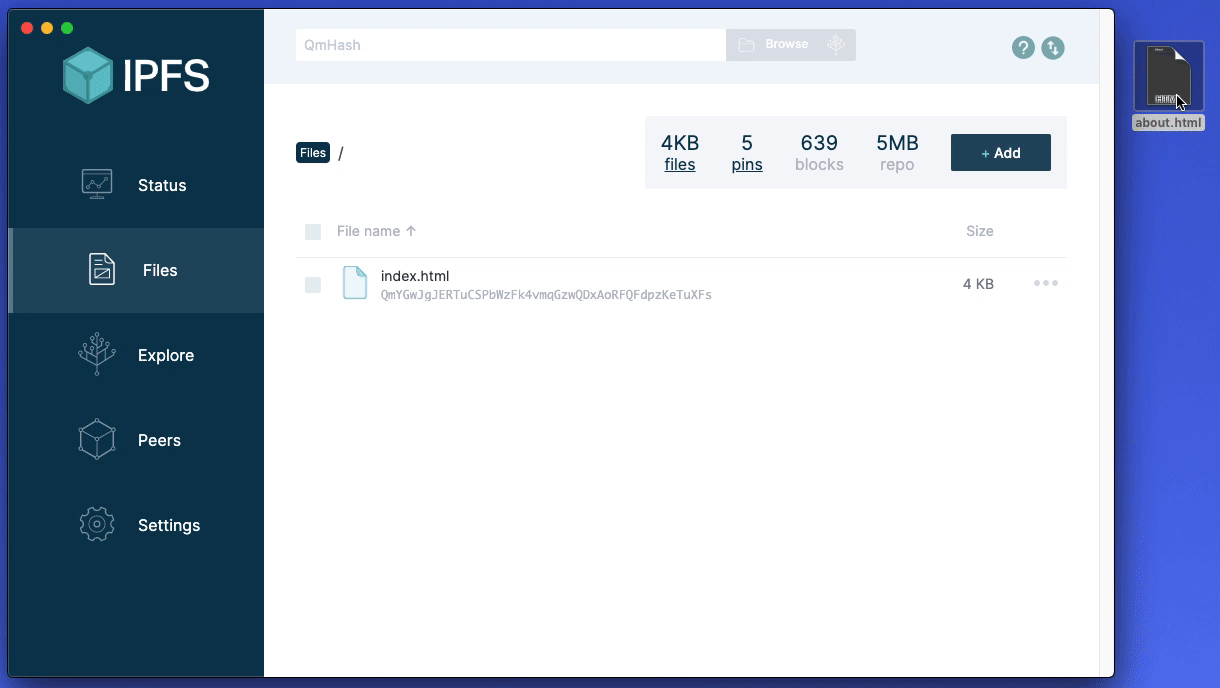This screenshot has width=1220, height=688.
Task: Click the index.html file icon
Action: click(355, 283)
